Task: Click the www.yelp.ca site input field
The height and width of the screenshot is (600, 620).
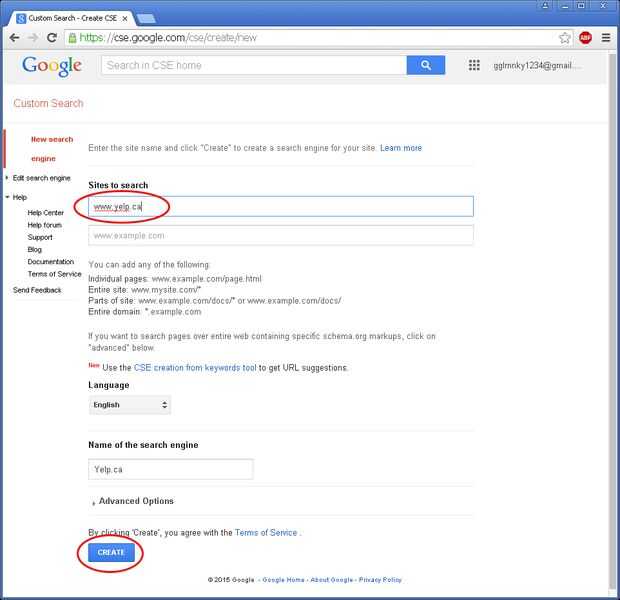Action: [x=281, y=206]
